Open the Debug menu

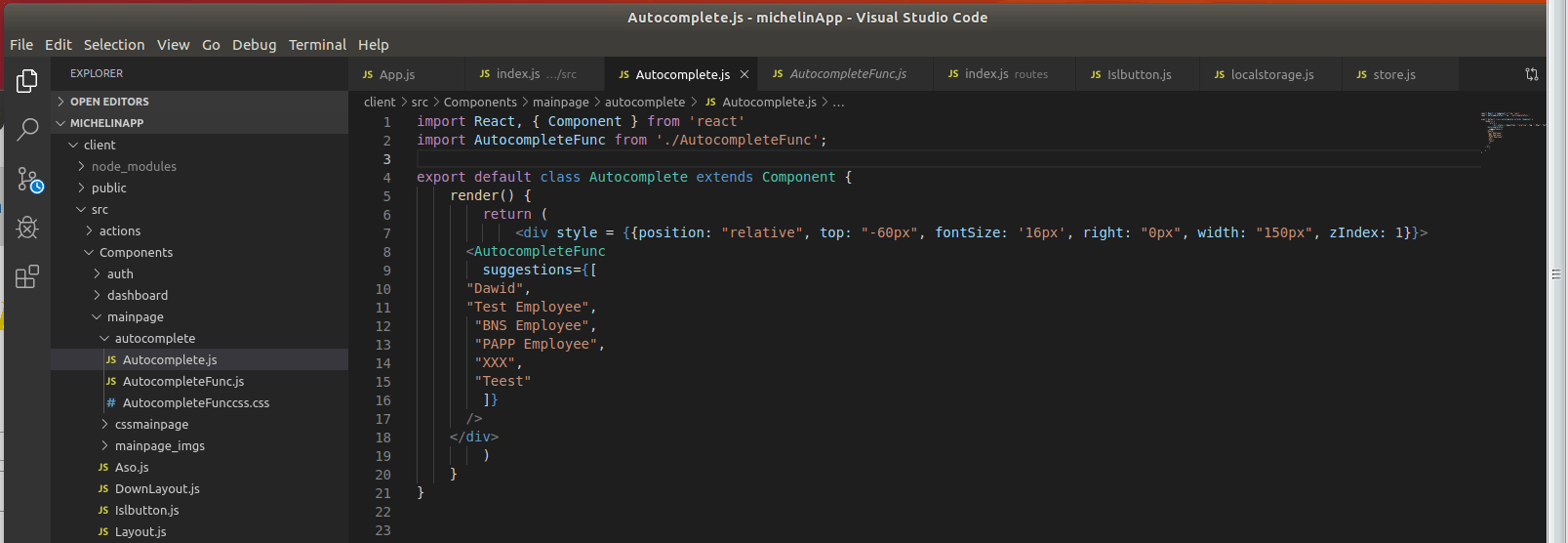pos(255,45)
